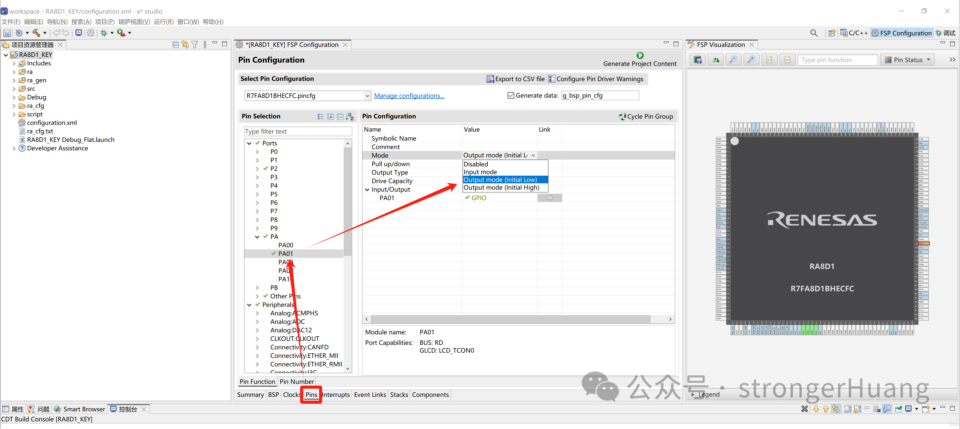Switch to the 调试 debug perspective

tap(944, 33)
